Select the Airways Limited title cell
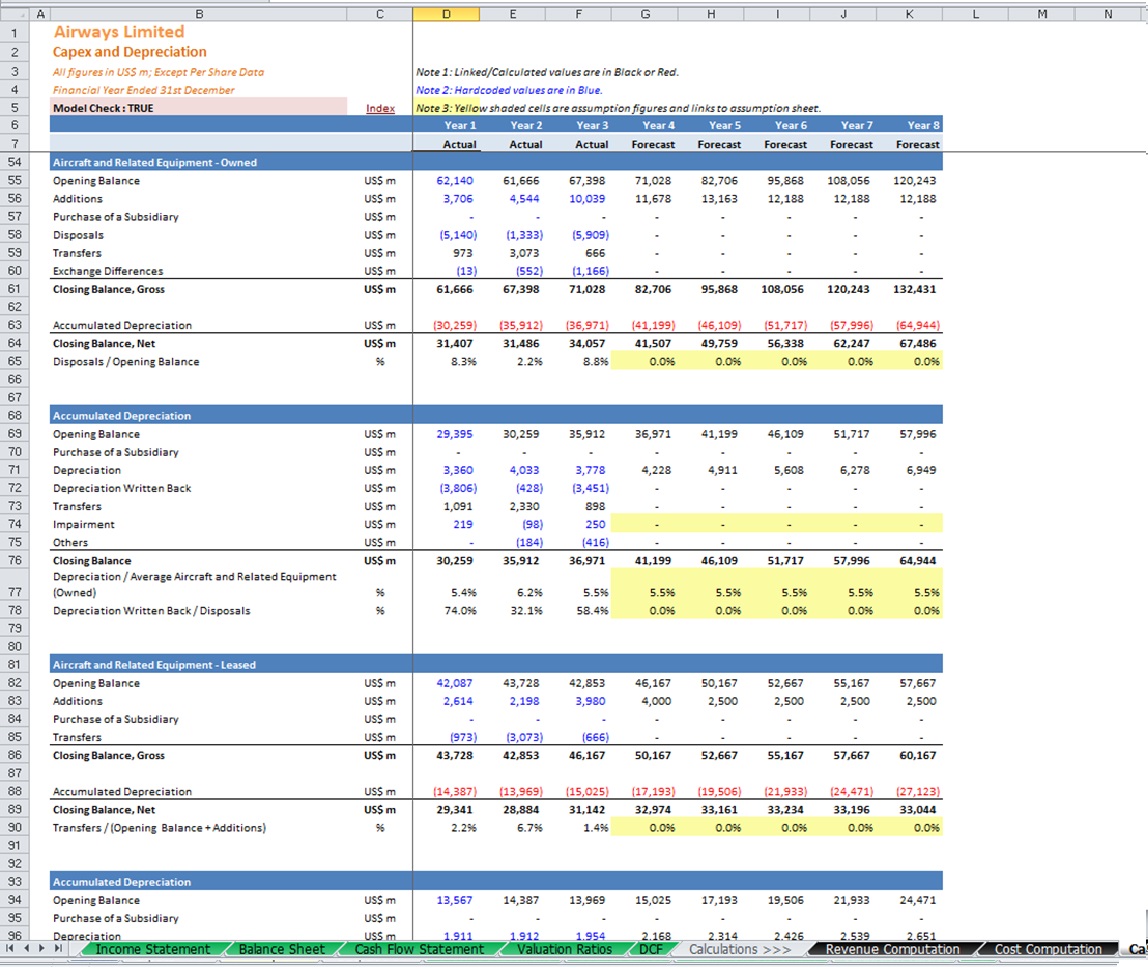 pyautogui.click(x=119, y=31)
